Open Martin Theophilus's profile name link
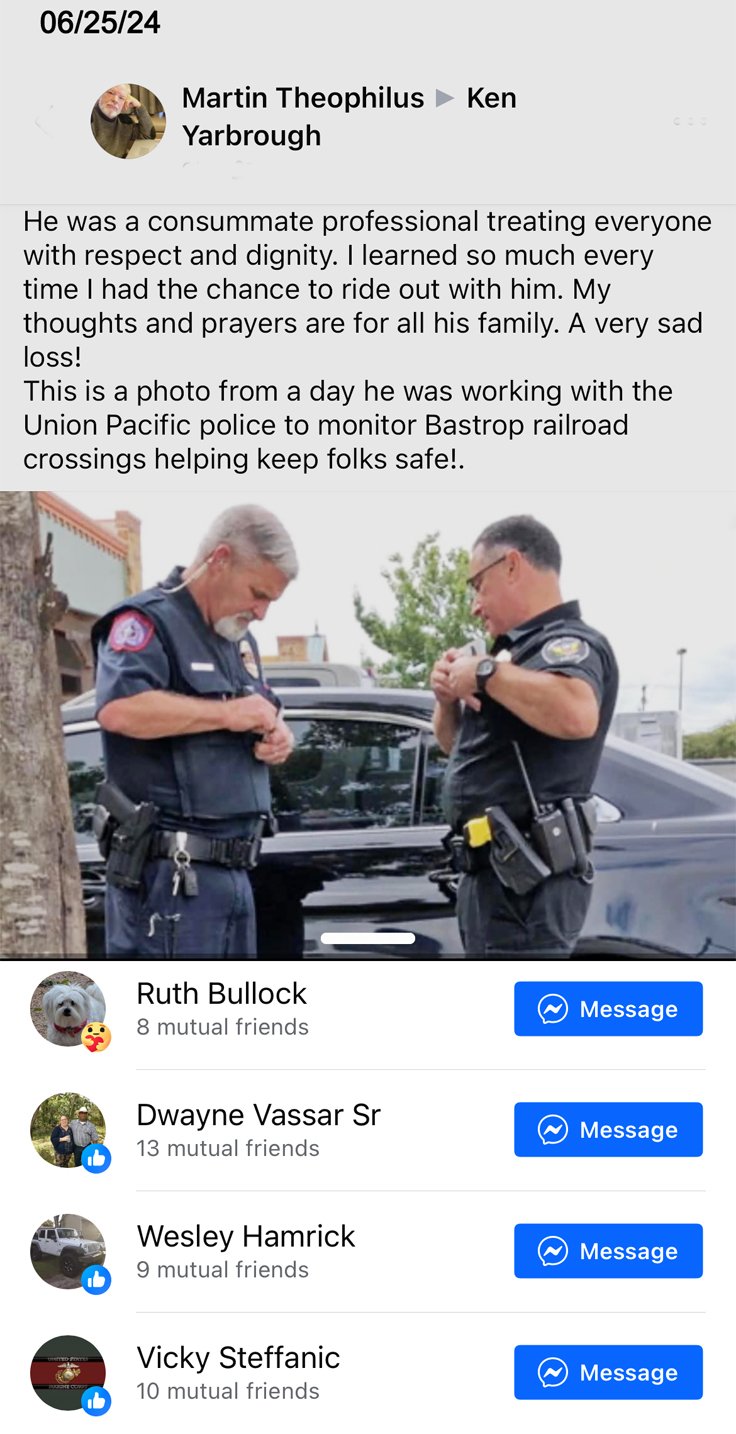This screenshot has width=736, height=1434. pos(303,98)
